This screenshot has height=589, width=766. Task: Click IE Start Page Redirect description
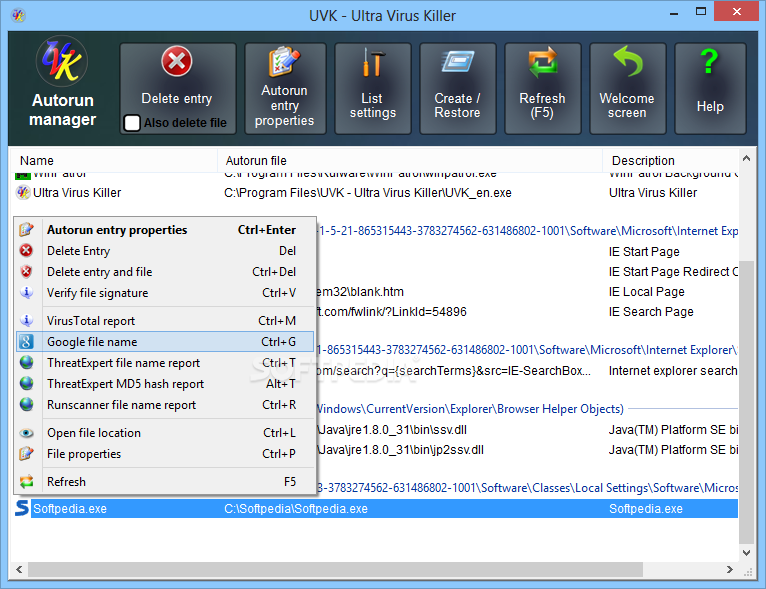coord(673,272)
